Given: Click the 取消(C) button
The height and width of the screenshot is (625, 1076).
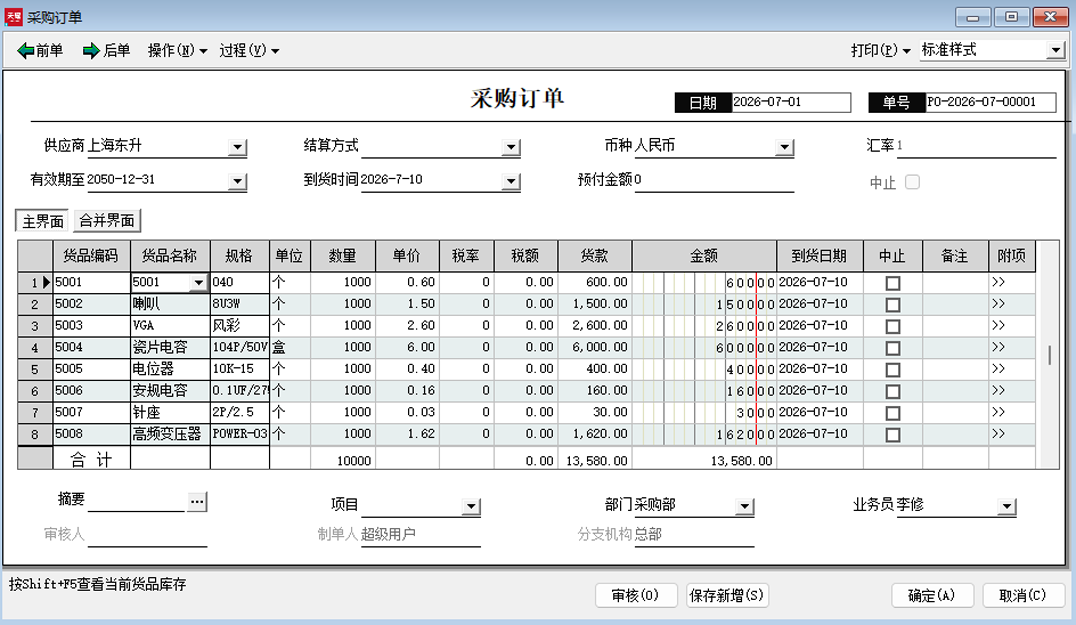Looking at the screenshot, I should tap(1022, 595).
